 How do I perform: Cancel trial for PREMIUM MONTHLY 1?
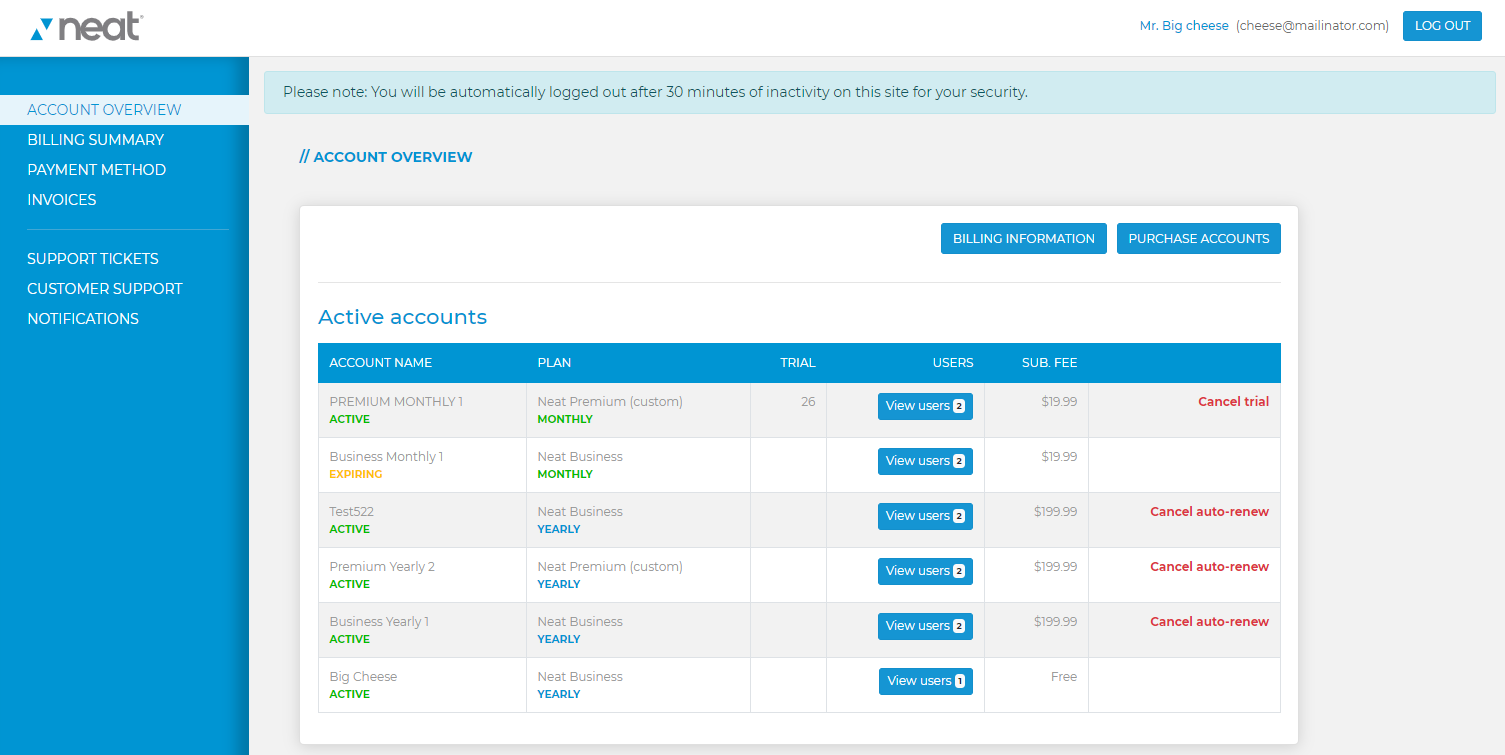(x=1233, y=402)
